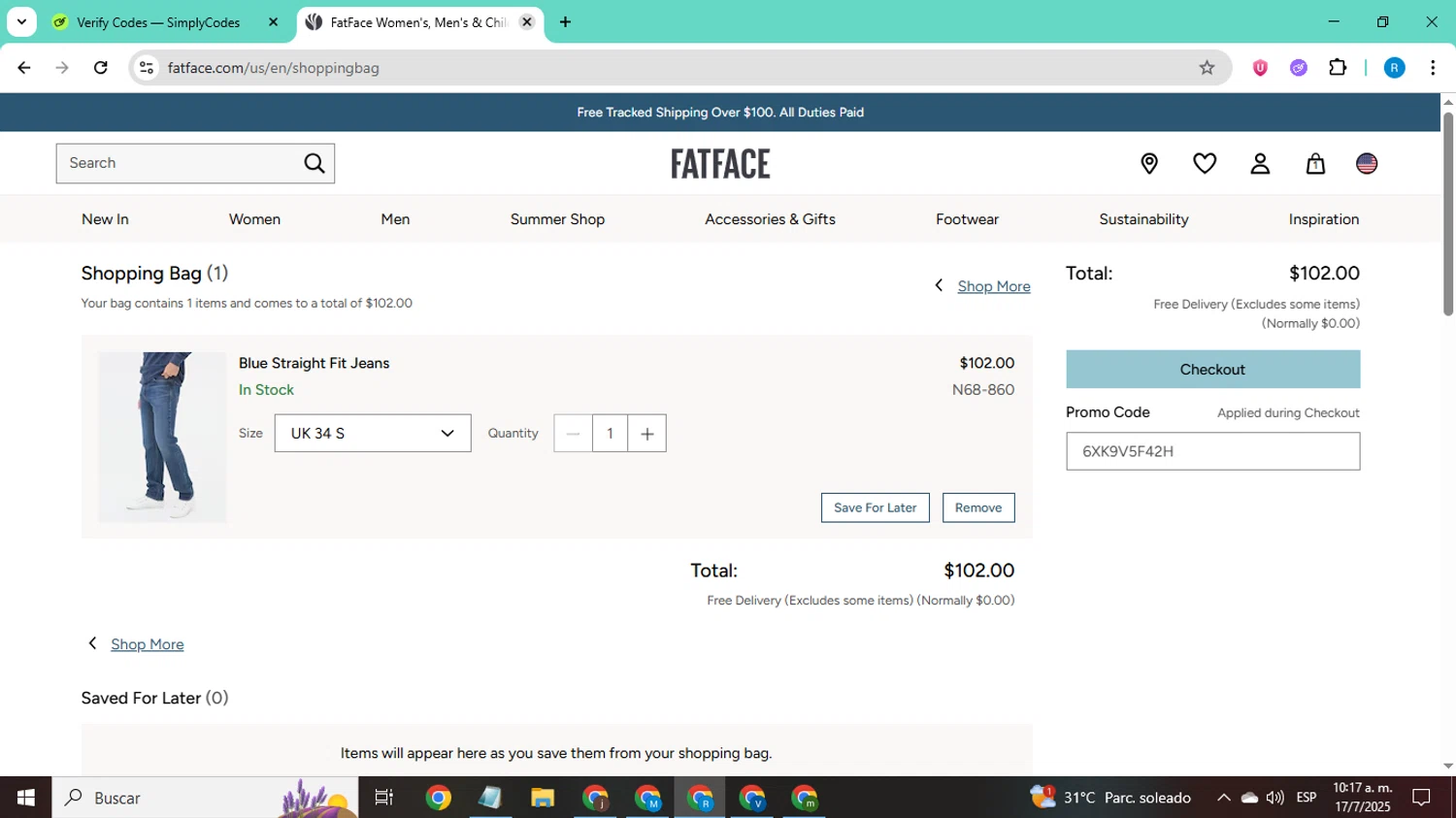1456x818 pixels.
Task: Open a new browser tab
Action: click(565, 21)
